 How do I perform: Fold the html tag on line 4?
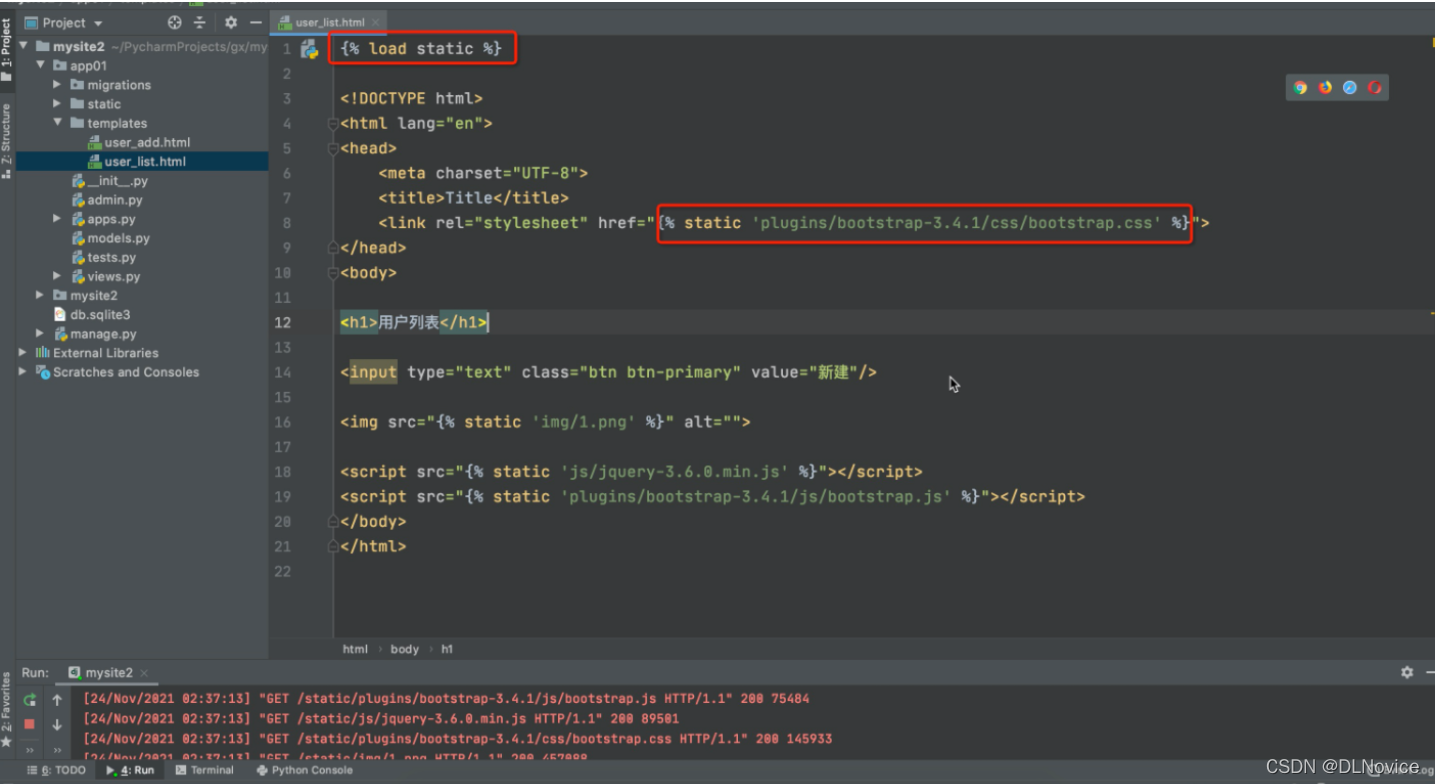click(333, 124)
